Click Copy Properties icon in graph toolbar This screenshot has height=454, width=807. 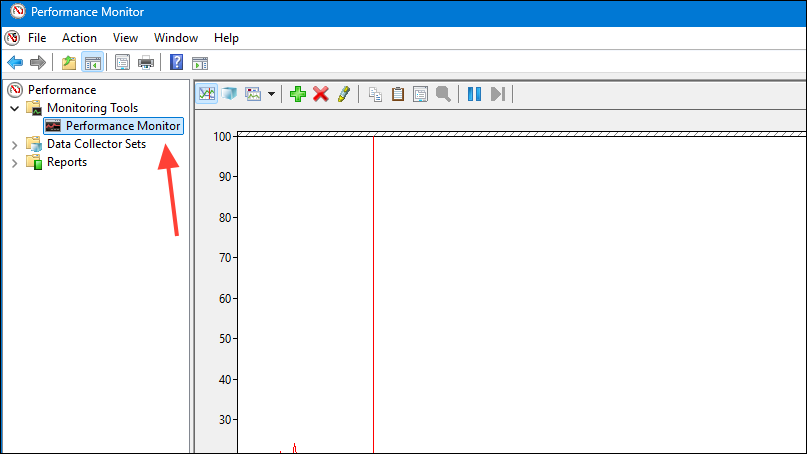tap(375, 94)
